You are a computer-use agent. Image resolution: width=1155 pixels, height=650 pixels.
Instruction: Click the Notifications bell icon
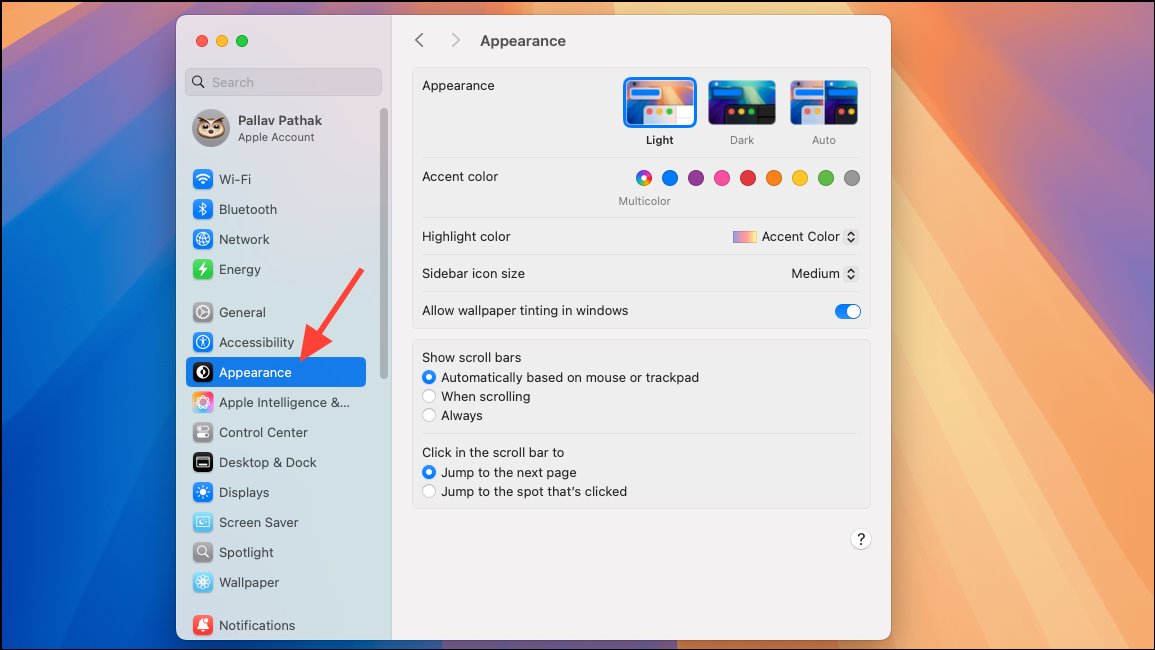coord(203,625)
